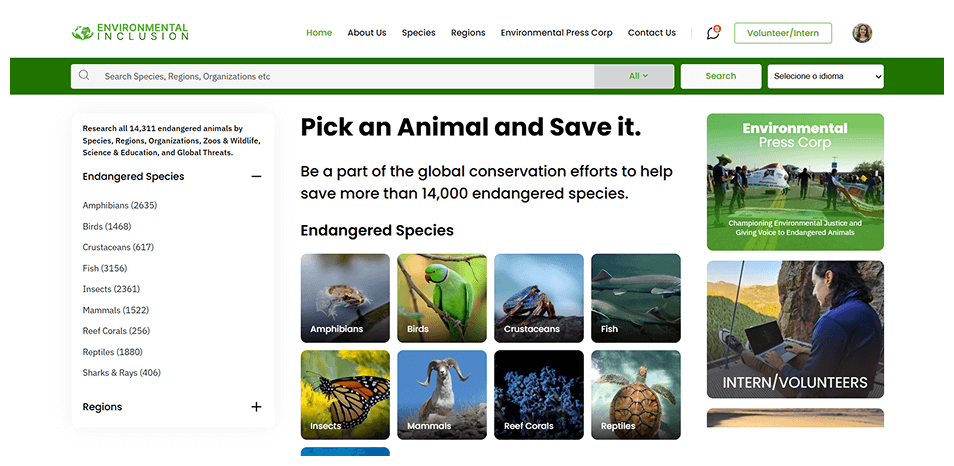Open the user profile avatar

(x=862, y=33)
